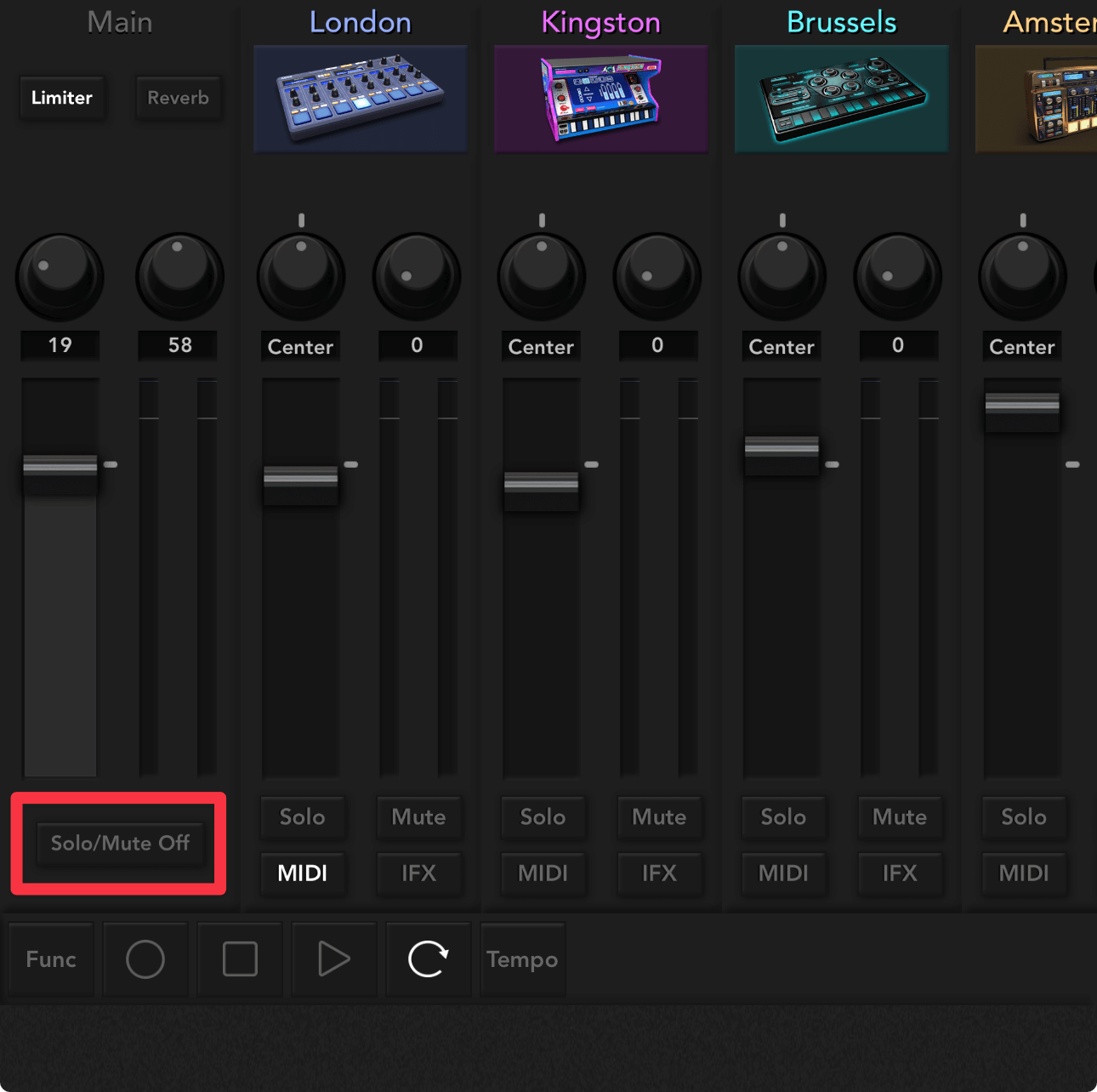The image size is (1097, 1092).
Task: Open the Brussels synth instrument
Action: tap(841, 99)
